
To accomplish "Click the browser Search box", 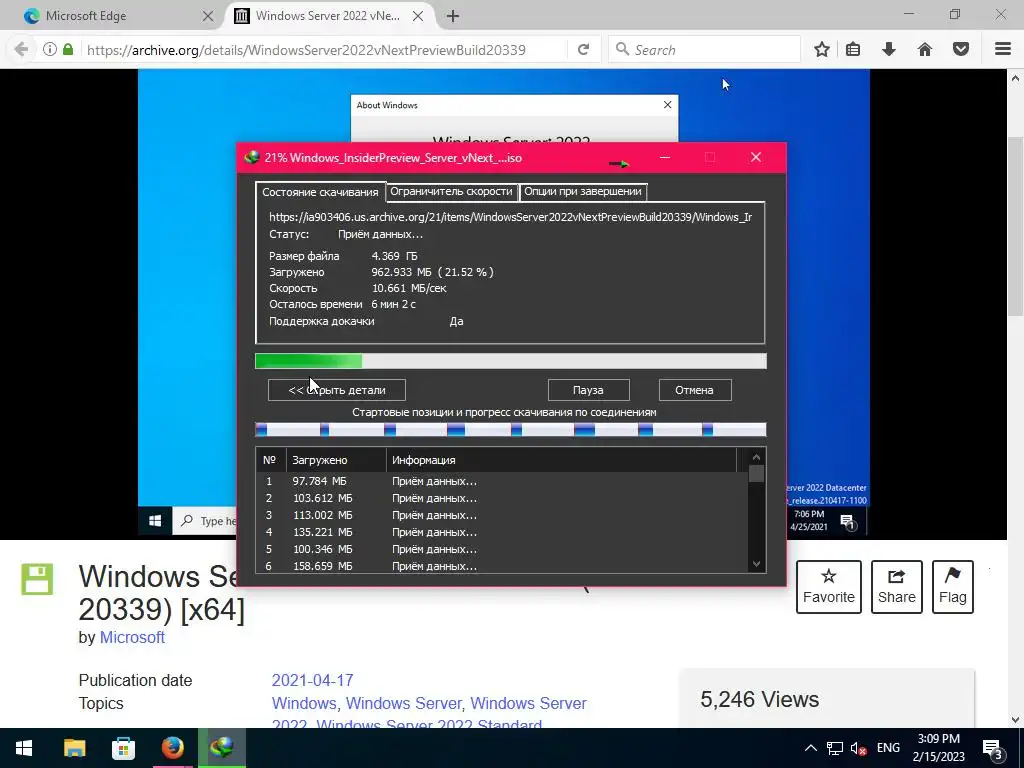I will [704, 50].
